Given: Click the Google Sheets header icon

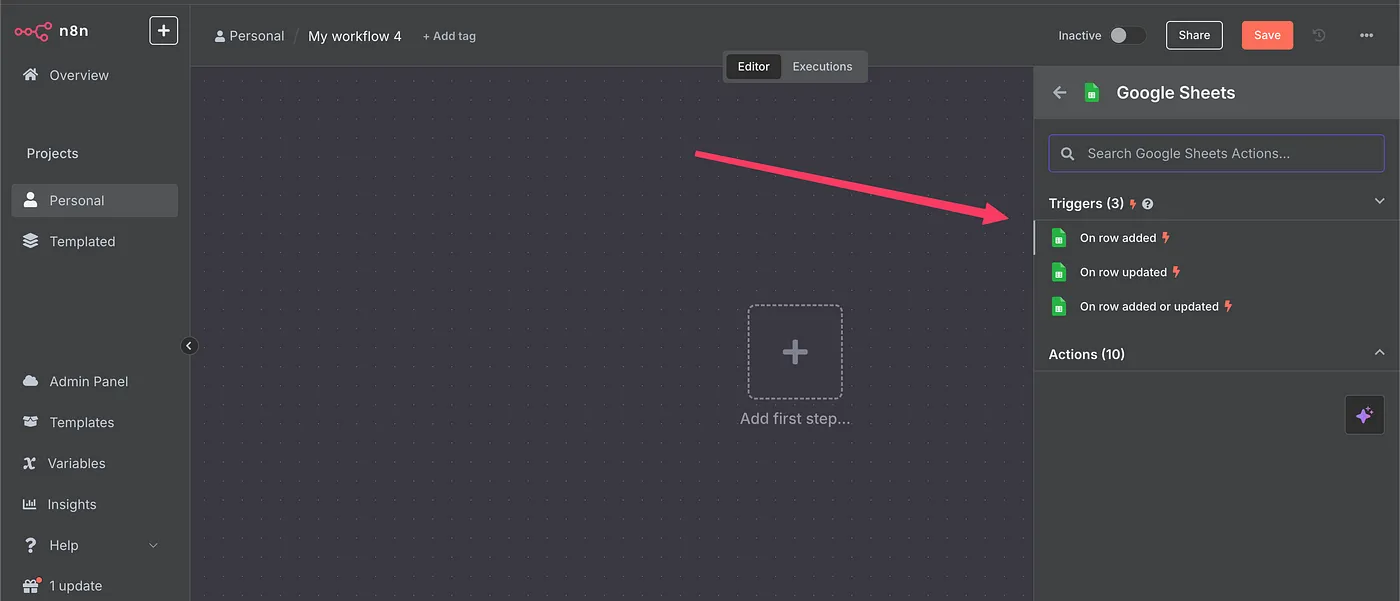Looking at the screenshot, I should [1093, 92].
